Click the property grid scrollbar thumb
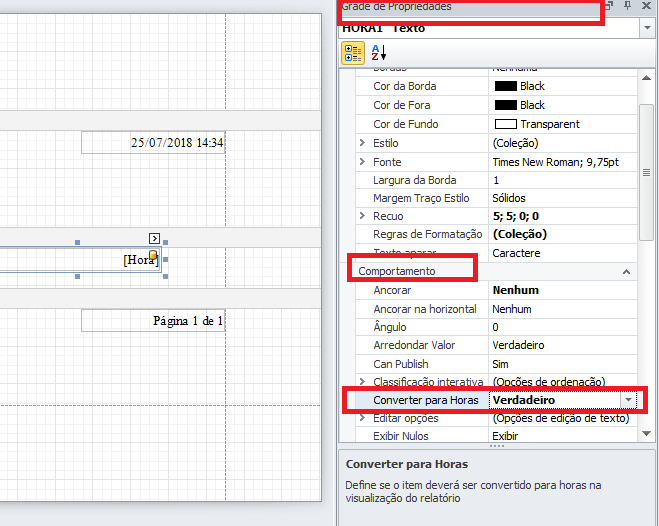 tap(646, 172)
